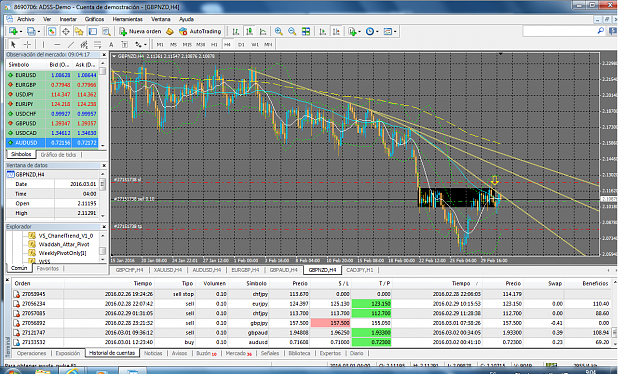
Task: Click the search input field in toolbar
Action: coord(559,31)
